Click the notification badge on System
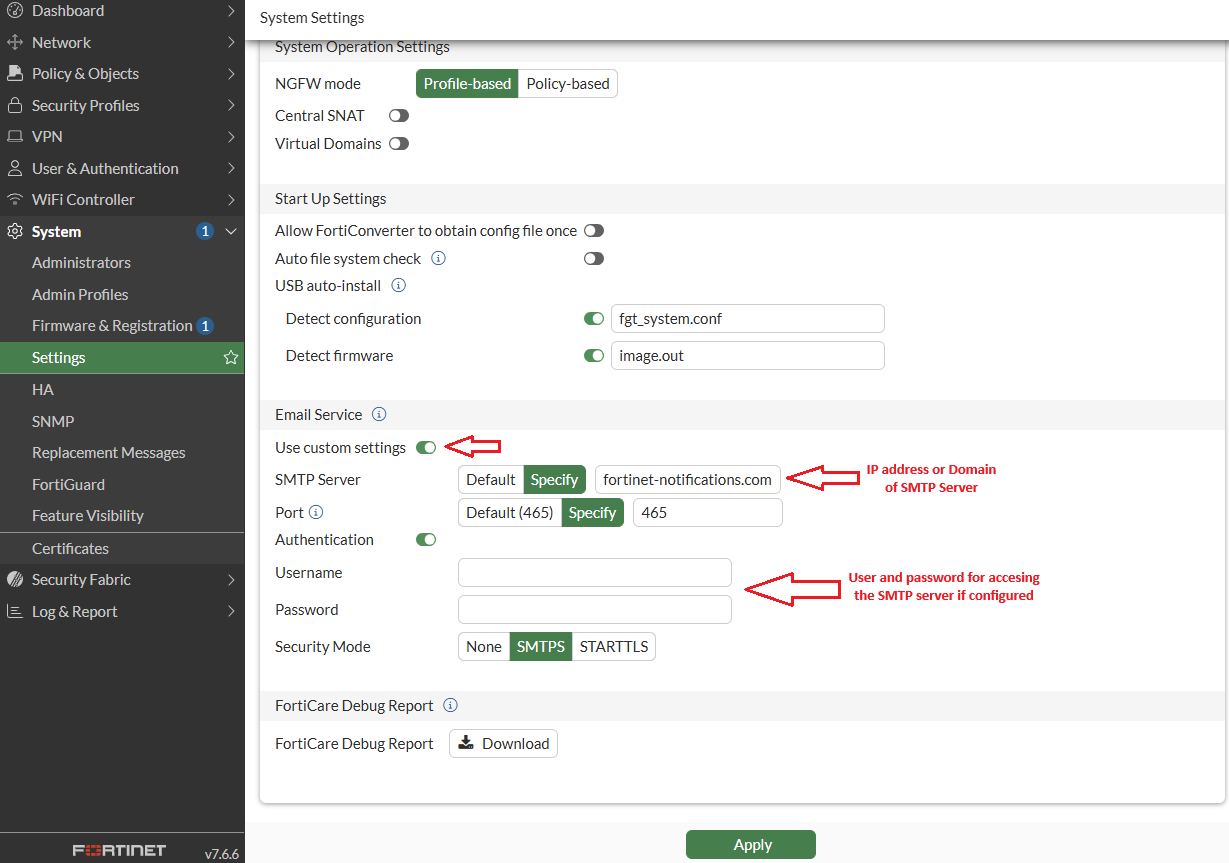 [205, 231]
